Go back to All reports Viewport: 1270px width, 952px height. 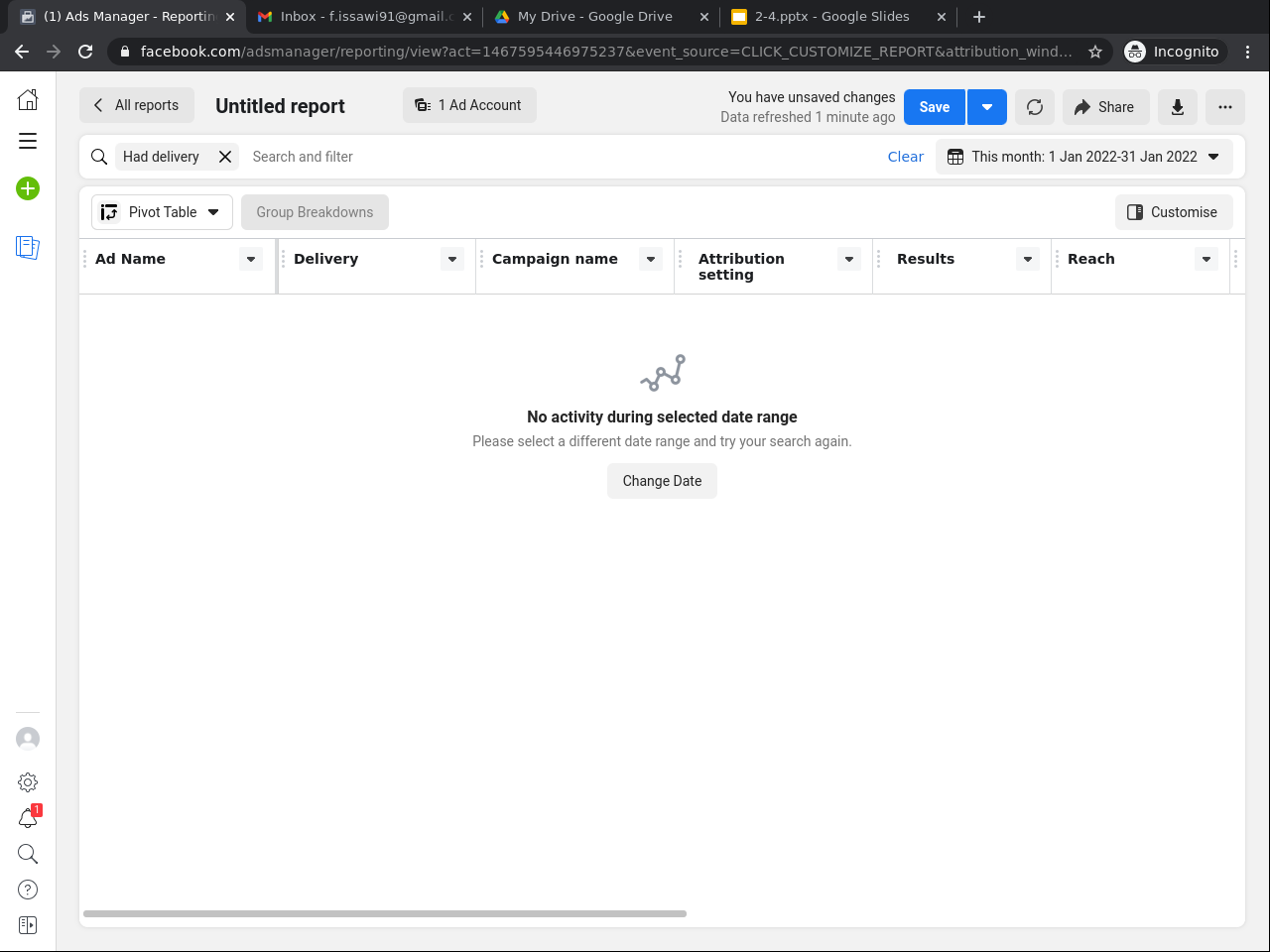pos(137,105)
